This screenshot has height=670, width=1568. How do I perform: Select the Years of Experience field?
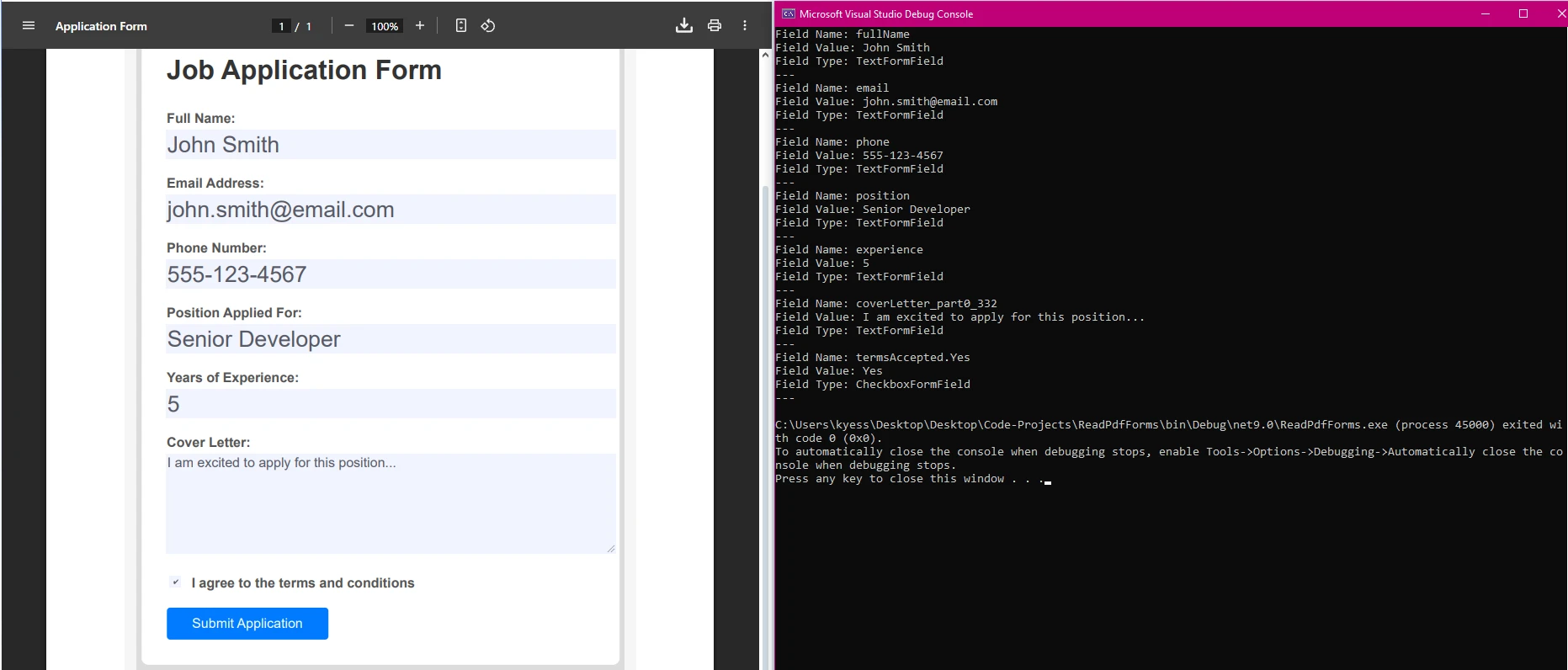[x=391, y=404]
